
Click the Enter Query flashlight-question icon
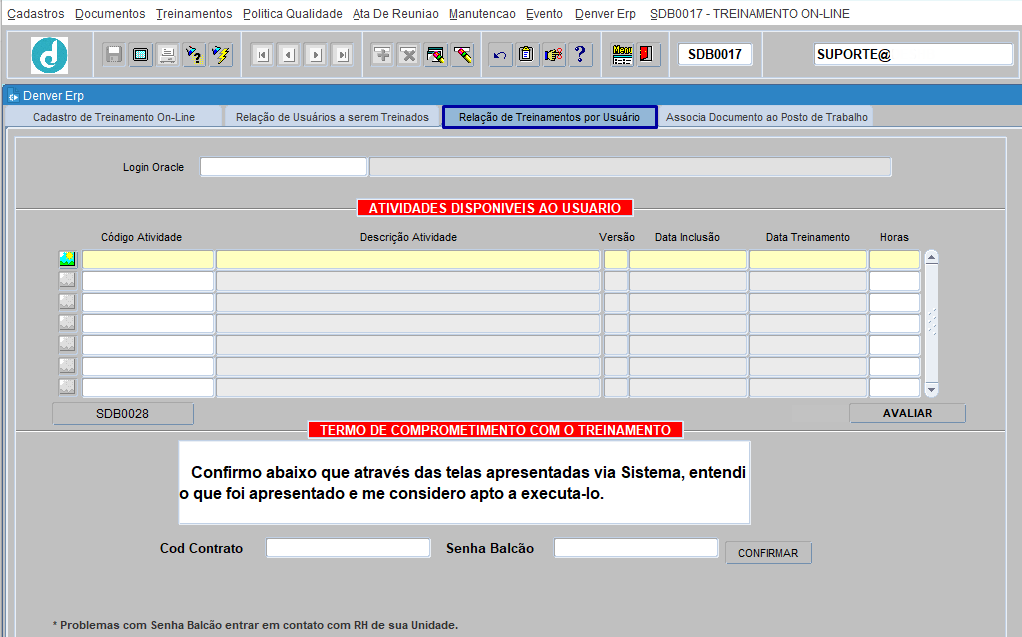(x=194, y=55)
